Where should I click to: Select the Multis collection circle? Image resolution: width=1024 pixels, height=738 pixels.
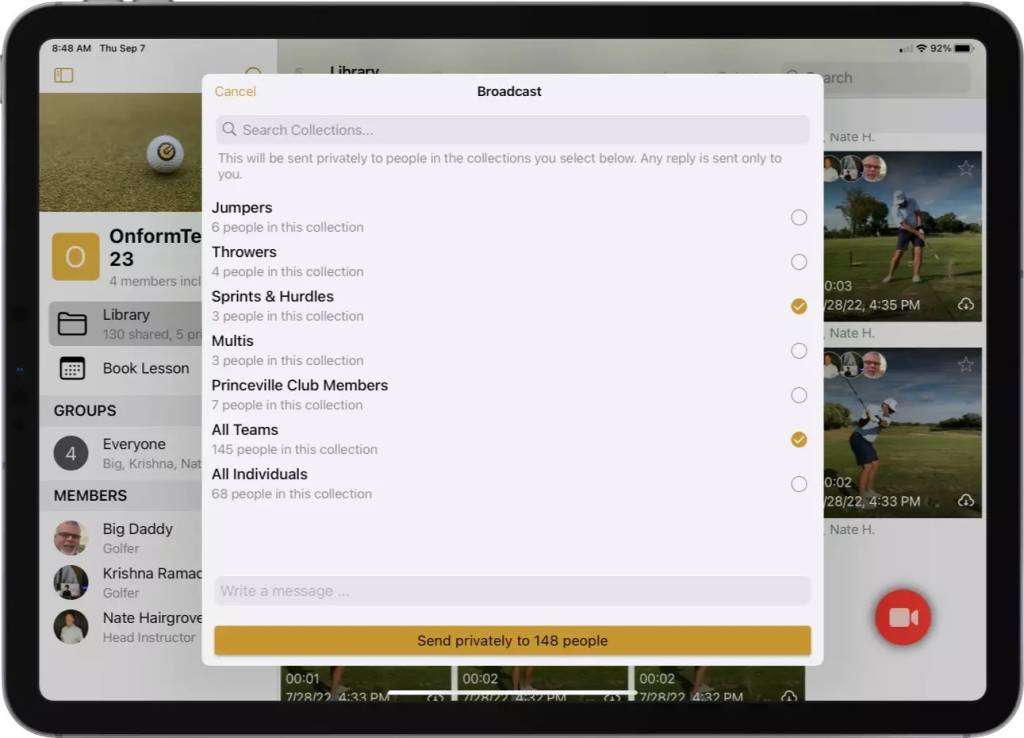pos(799,351)
